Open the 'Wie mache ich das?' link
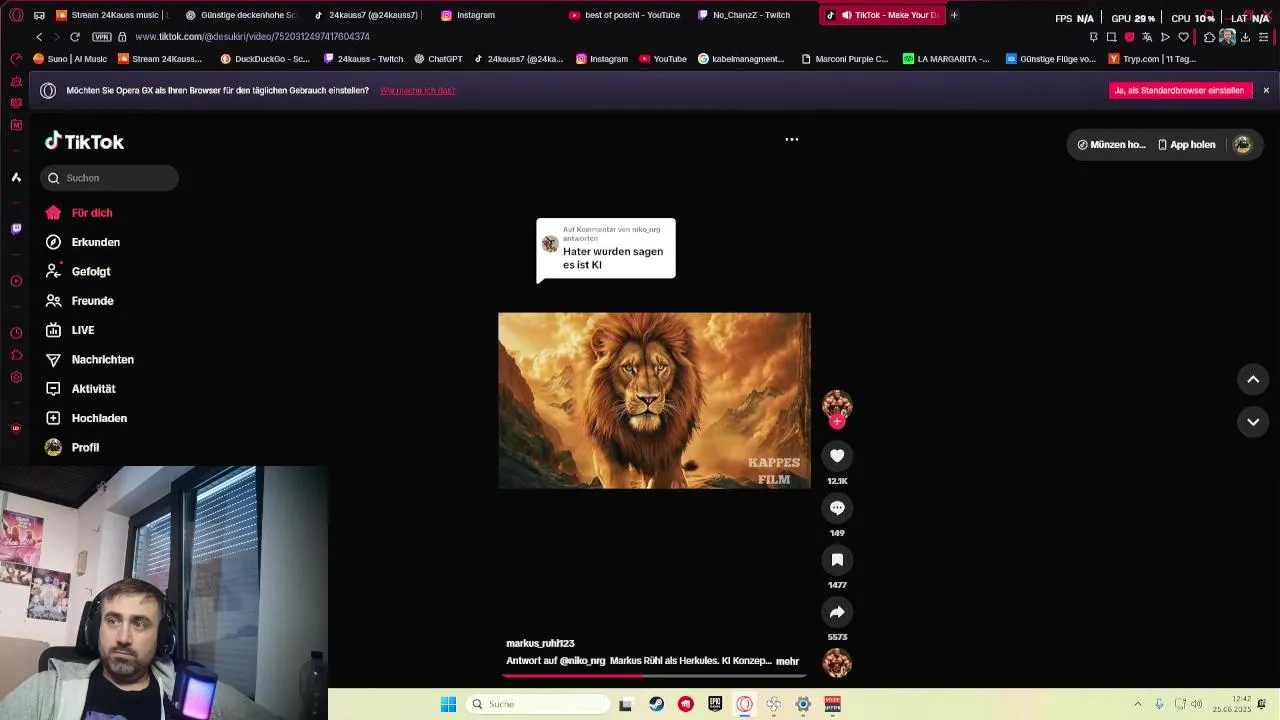The height and width of the screenshot is (720, 1280). coord(418,91)
